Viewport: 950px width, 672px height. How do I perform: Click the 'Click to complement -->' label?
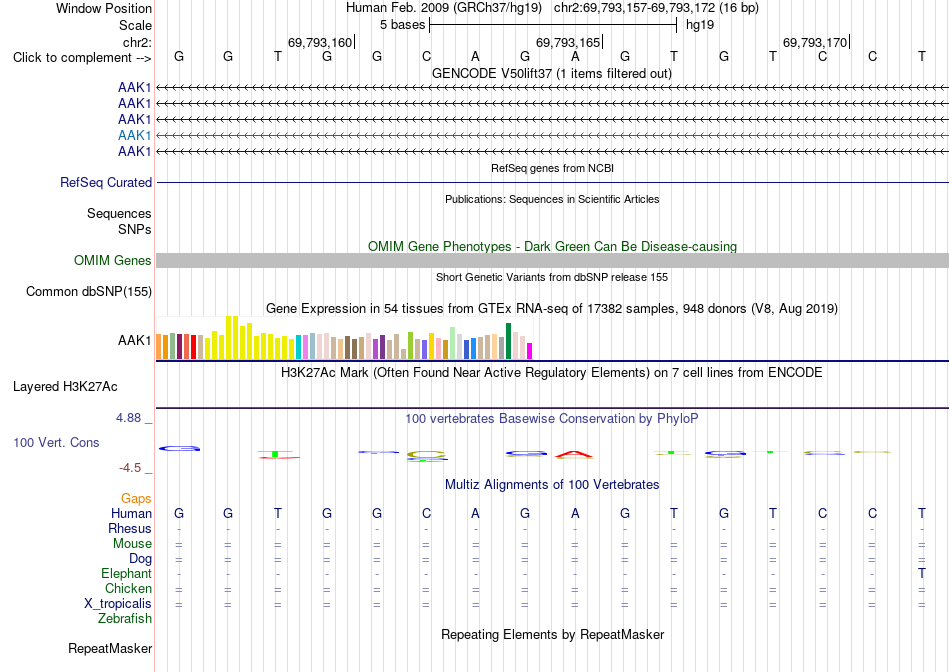pos(82,58)
